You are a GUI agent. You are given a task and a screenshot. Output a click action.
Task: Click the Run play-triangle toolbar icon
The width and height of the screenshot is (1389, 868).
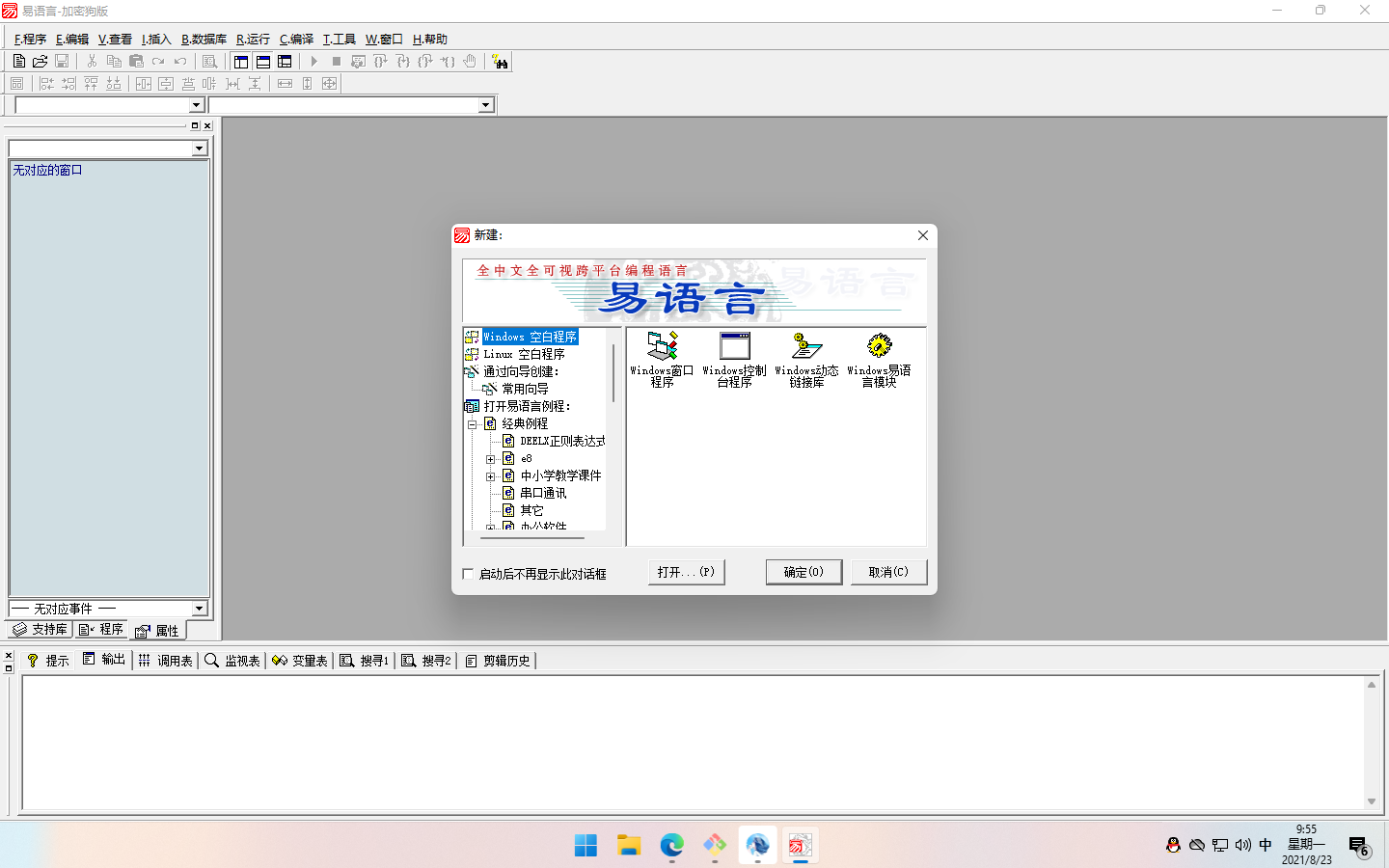tap(313, 61)
